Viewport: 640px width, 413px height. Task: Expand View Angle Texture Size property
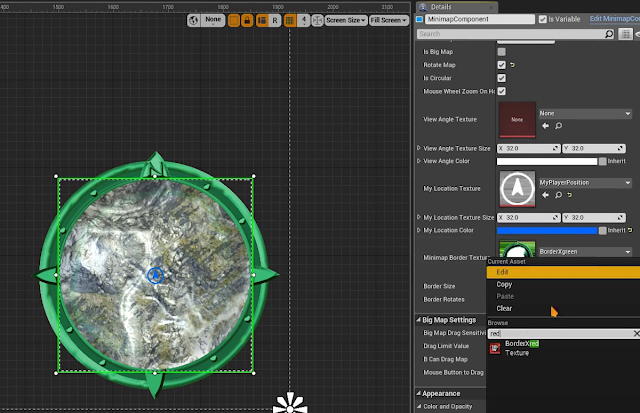418,148
